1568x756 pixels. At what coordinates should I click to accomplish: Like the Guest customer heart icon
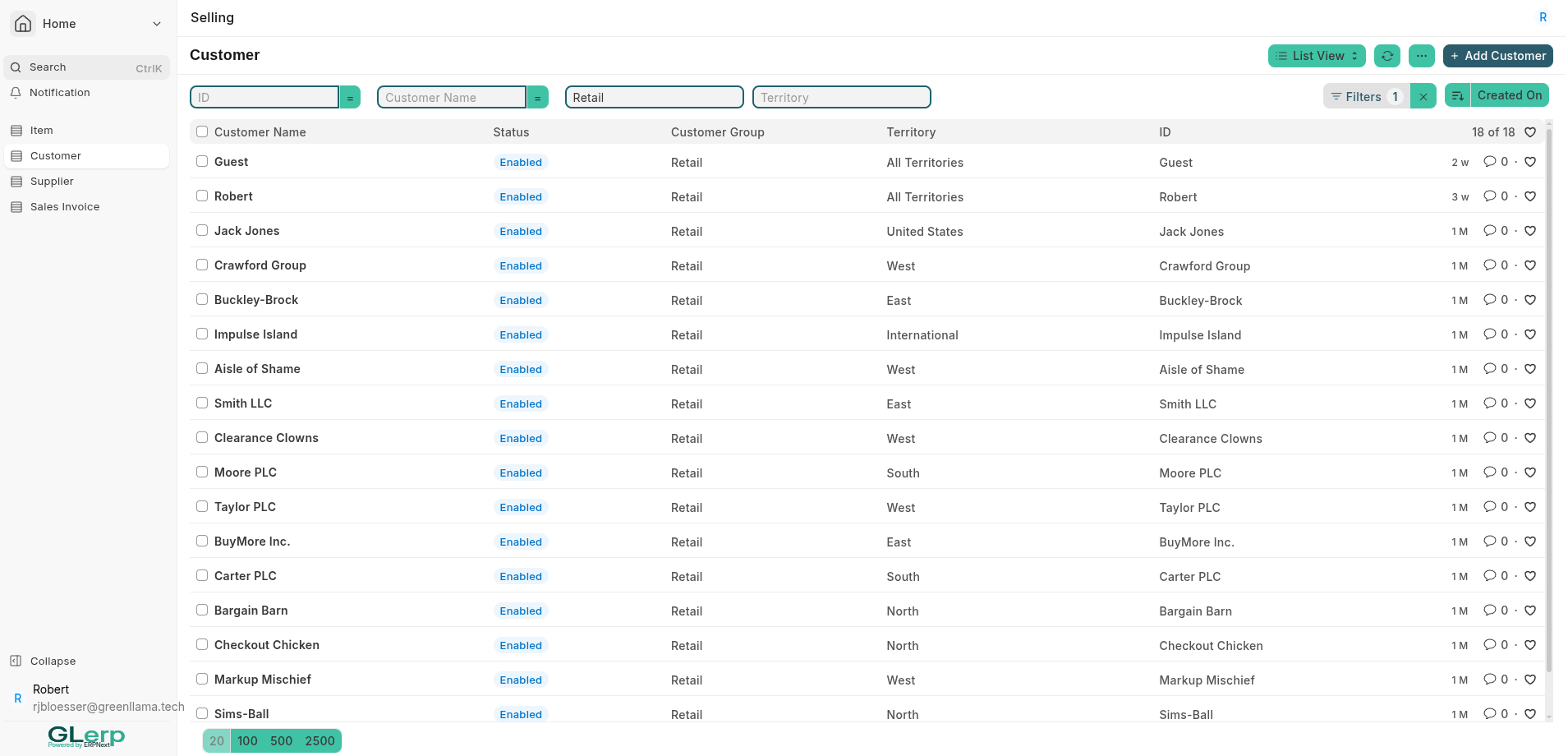pos(1530,163)
